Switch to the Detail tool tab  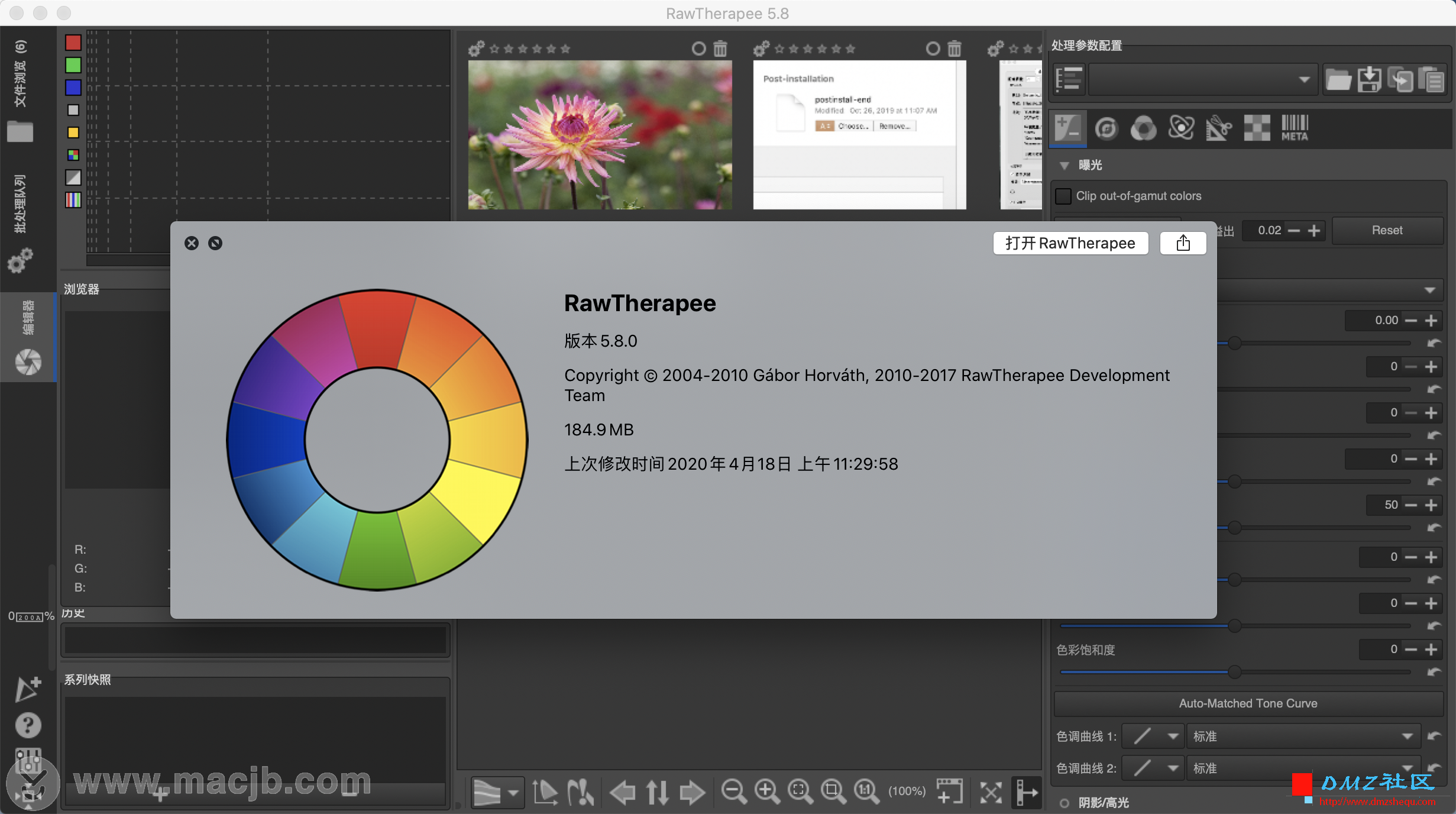pos(1106,128)
